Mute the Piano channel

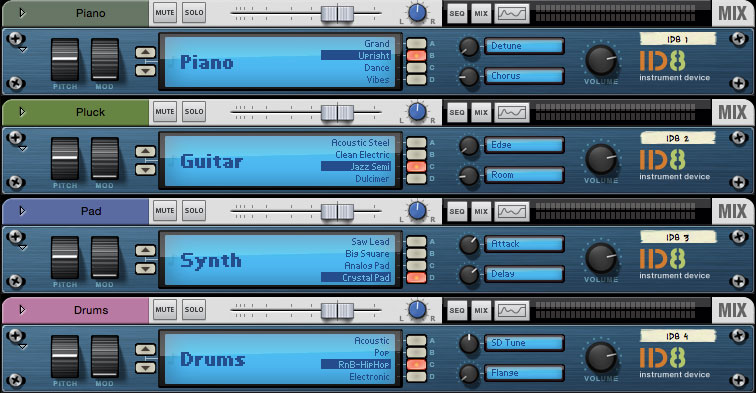[165, 13]
